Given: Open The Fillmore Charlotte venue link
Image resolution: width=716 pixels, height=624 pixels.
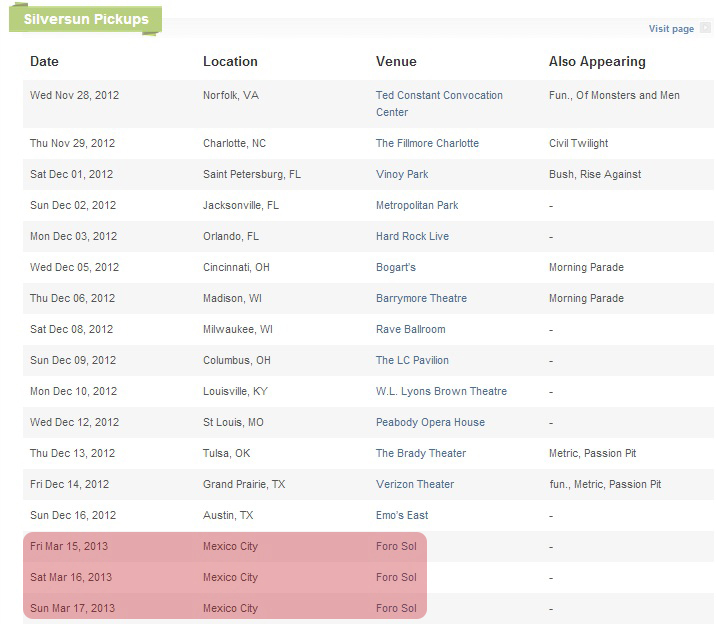Looking at the screenshot, I should tap(427, 143).
